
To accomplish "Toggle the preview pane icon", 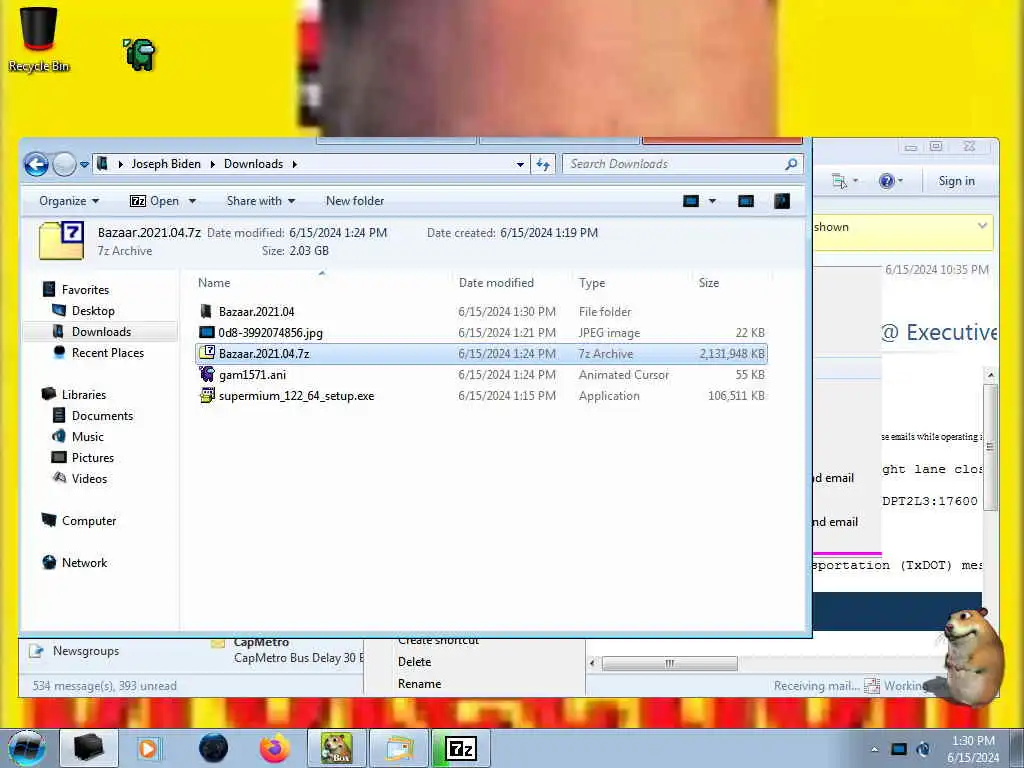I will [746, 201].
